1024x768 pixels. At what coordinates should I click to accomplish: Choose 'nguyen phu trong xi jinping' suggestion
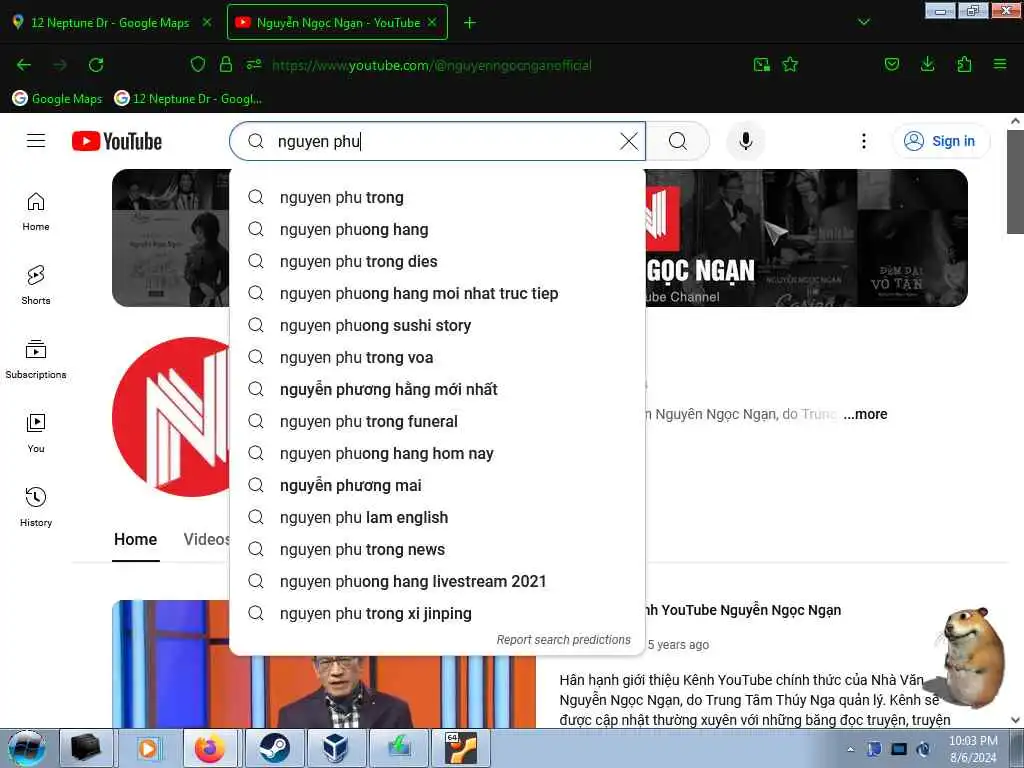point(437,613)
